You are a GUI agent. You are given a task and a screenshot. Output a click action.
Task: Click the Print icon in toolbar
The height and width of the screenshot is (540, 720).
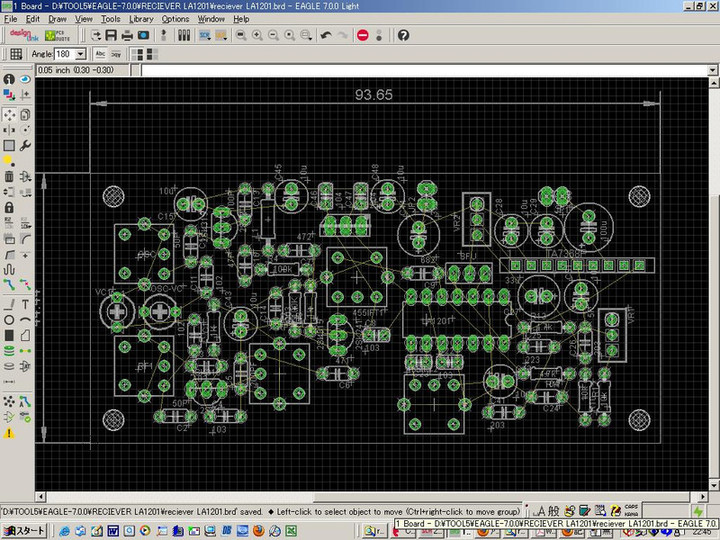tap(126, 35)
